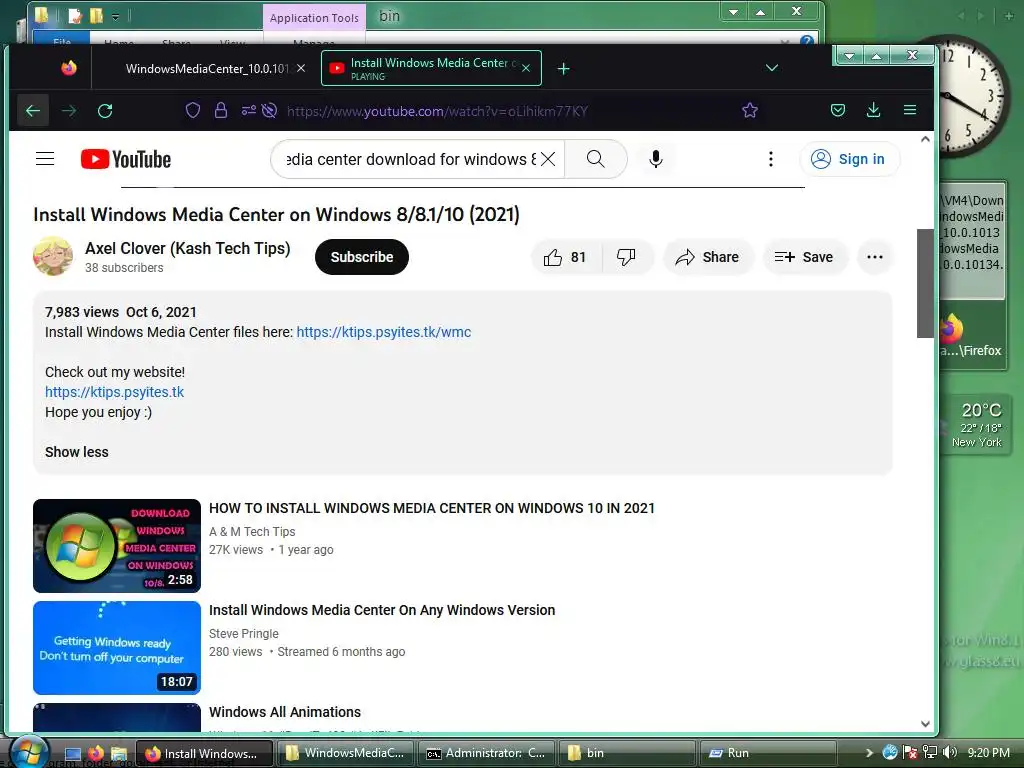Search with your voice microphone
The width and height of the screenshot is (1024, 768).
coord(656,159)
